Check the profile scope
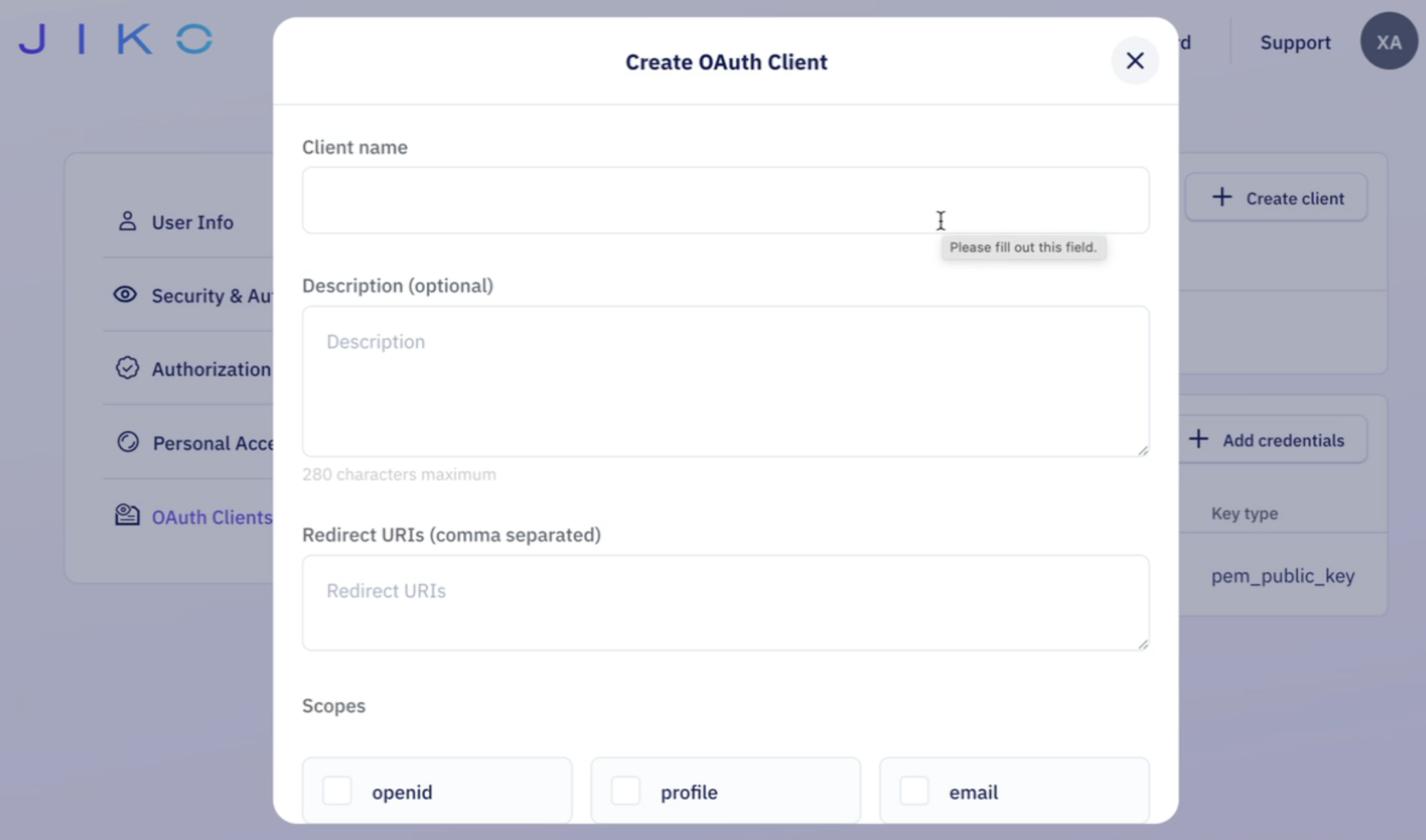This screenshot has height=840, width=1426. point(625,791)
